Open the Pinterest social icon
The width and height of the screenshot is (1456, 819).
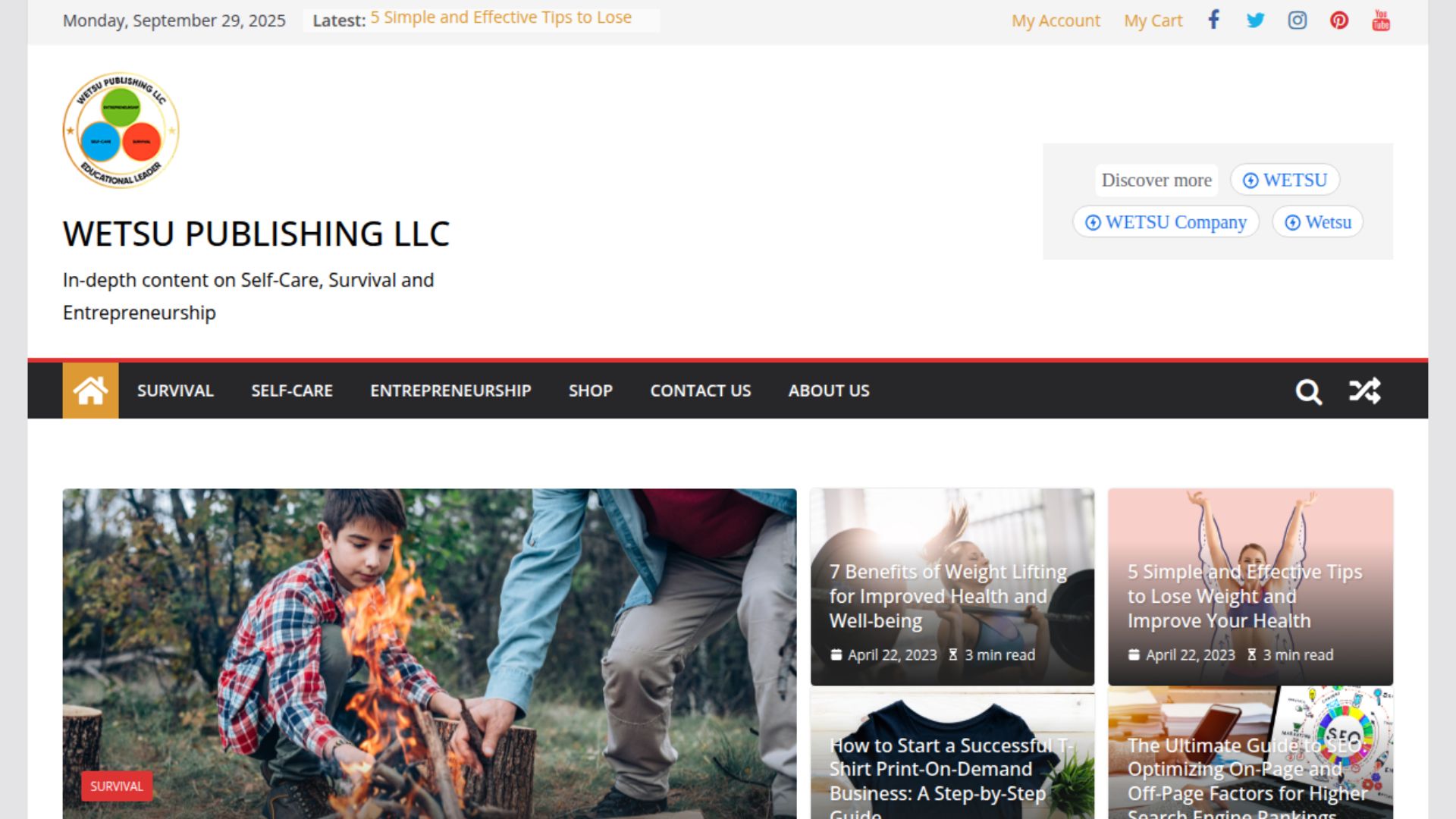pyautogui.click(x=1338, y=20)
